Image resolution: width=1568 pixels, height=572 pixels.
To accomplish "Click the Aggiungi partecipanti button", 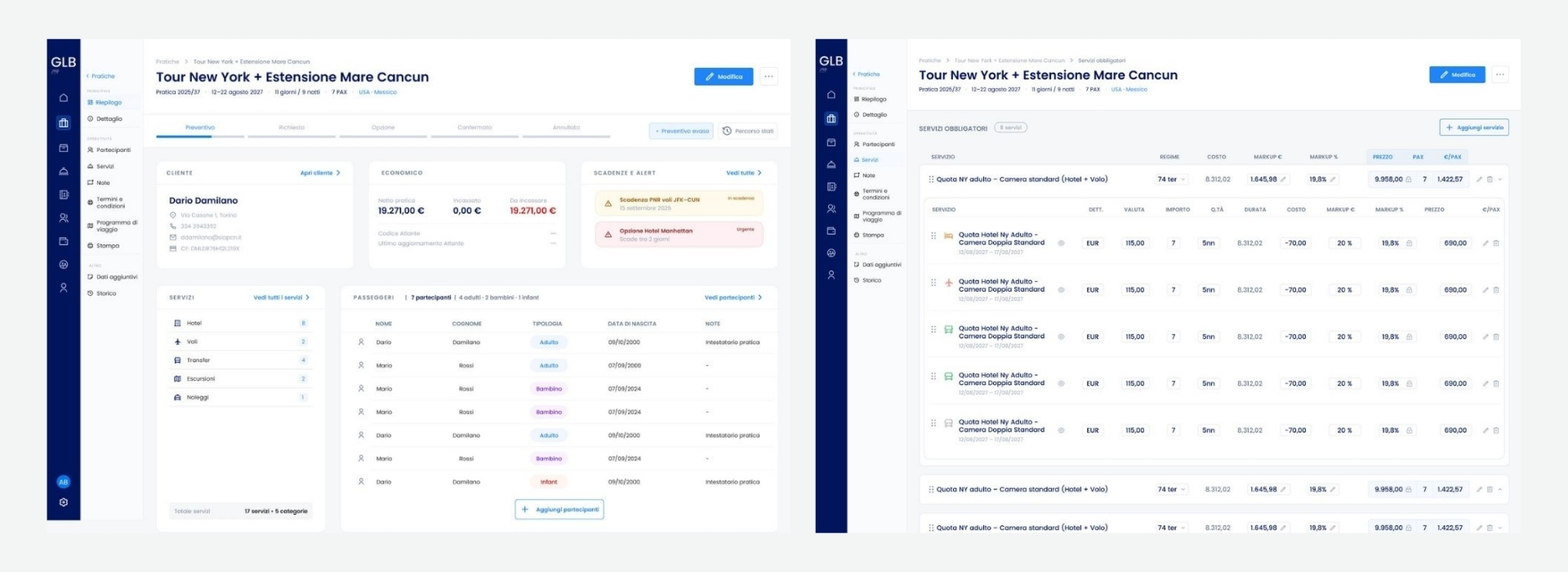I will [559, 510].
